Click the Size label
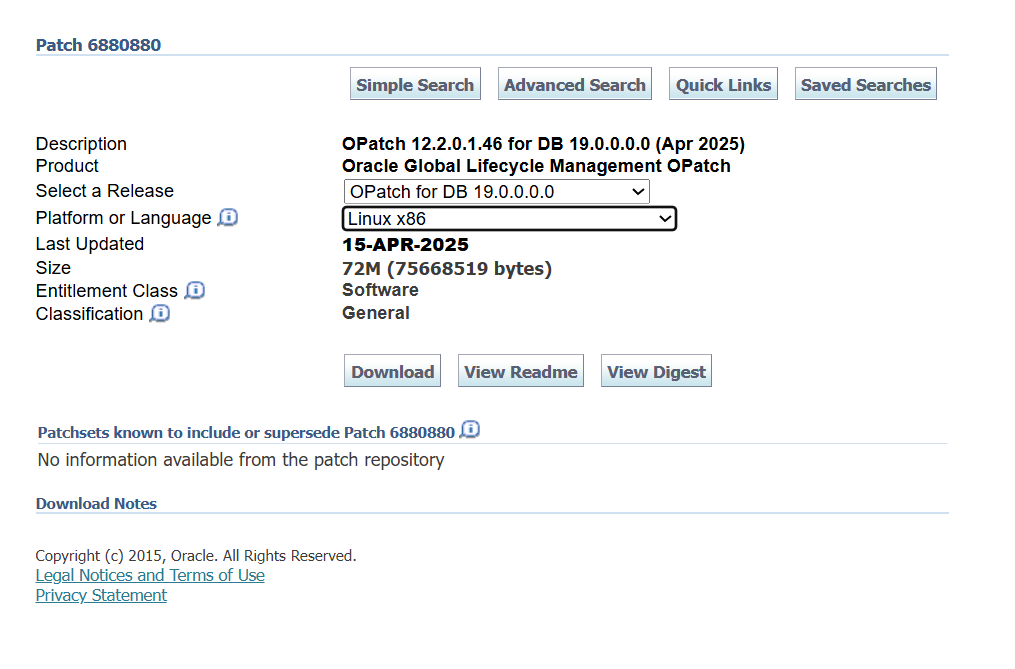The image size is (1015, 669). click(53, 267)
